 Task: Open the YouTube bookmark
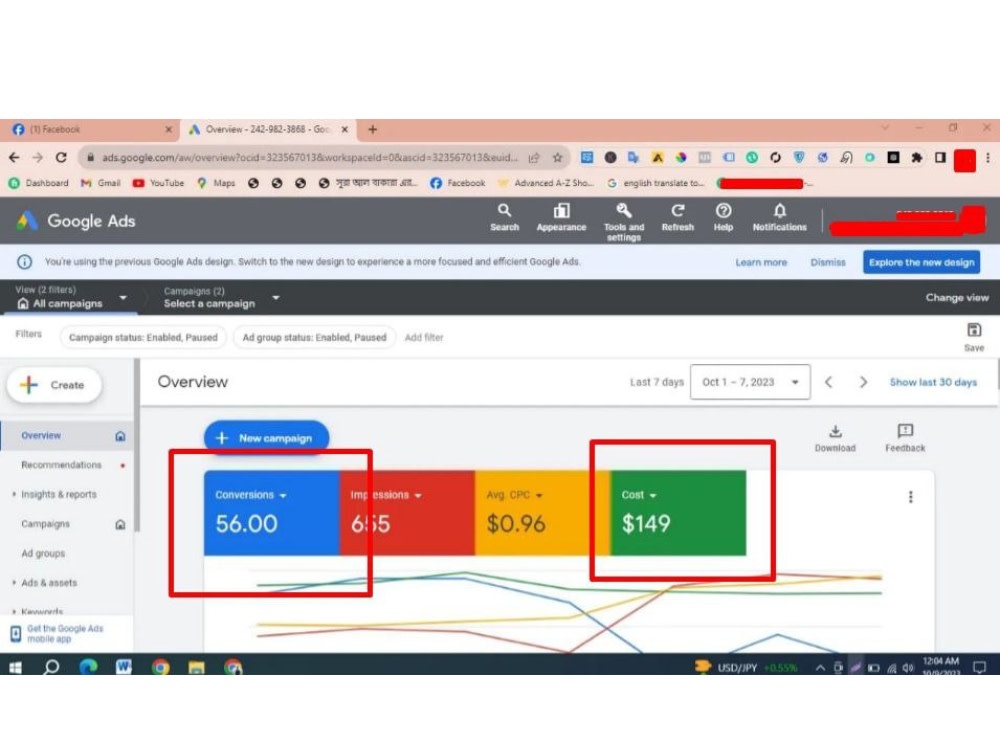pyautogui.click(x=158, y=183)
